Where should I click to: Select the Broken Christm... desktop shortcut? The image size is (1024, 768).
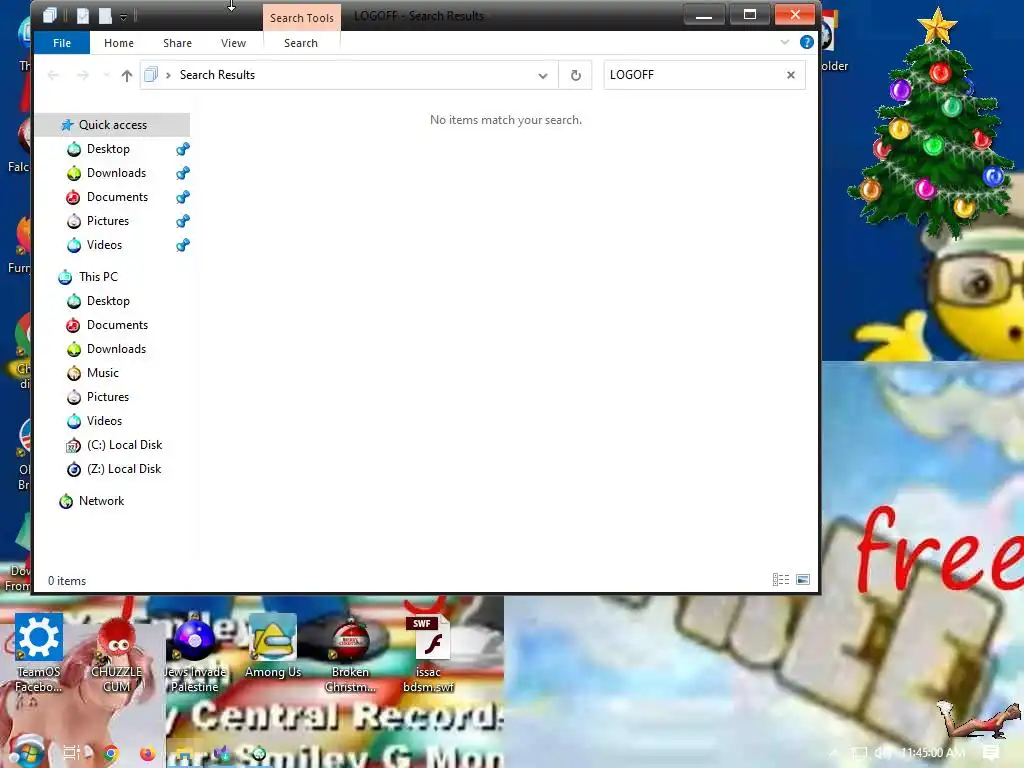click(350, 653)
